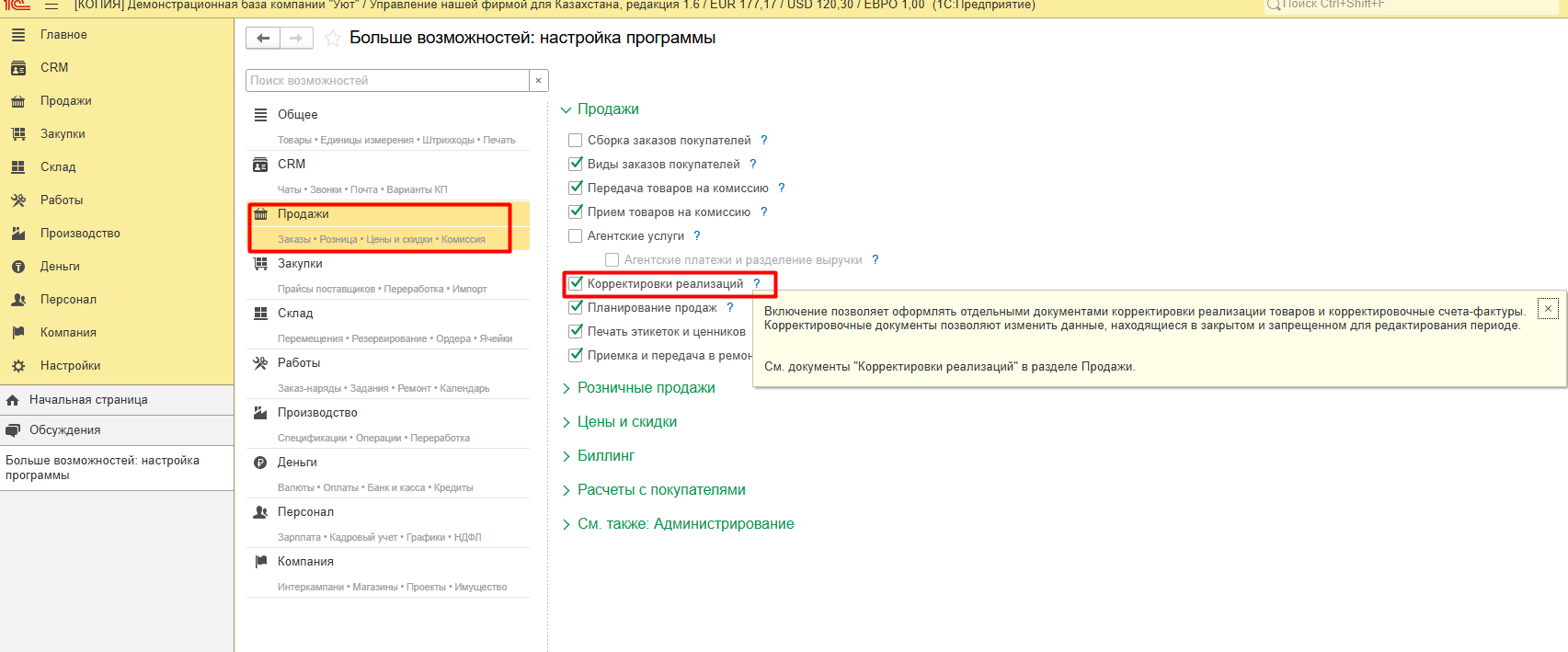Image resolution: width=1568 pixels, height=652 pixels.
Task: Close the hint tooltip popup
Action: [1548, 309]
